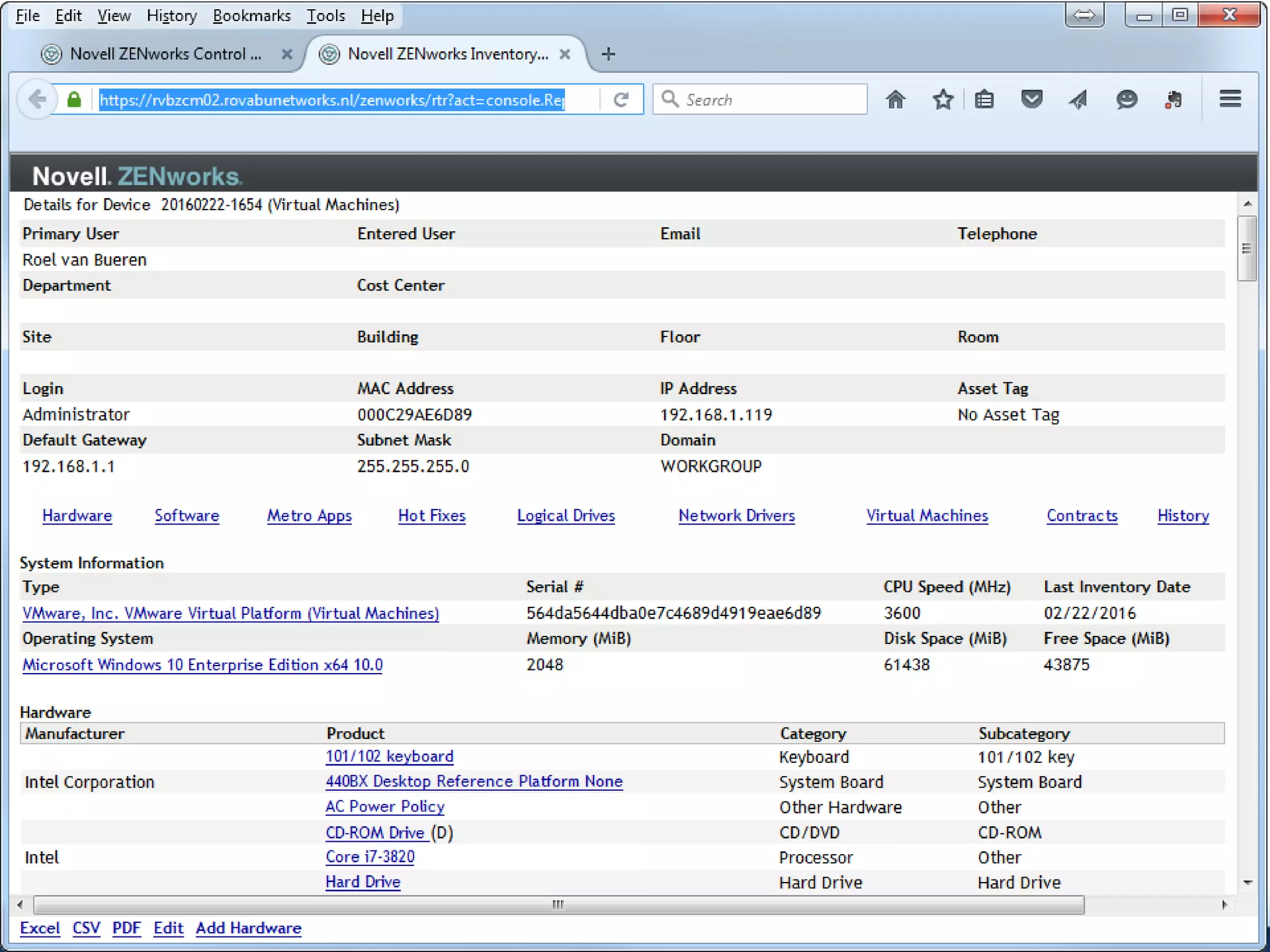The height and width of the screenshot is (952, 1270).
Task: Open a new tab with plus icon
Action: point(608,54)
